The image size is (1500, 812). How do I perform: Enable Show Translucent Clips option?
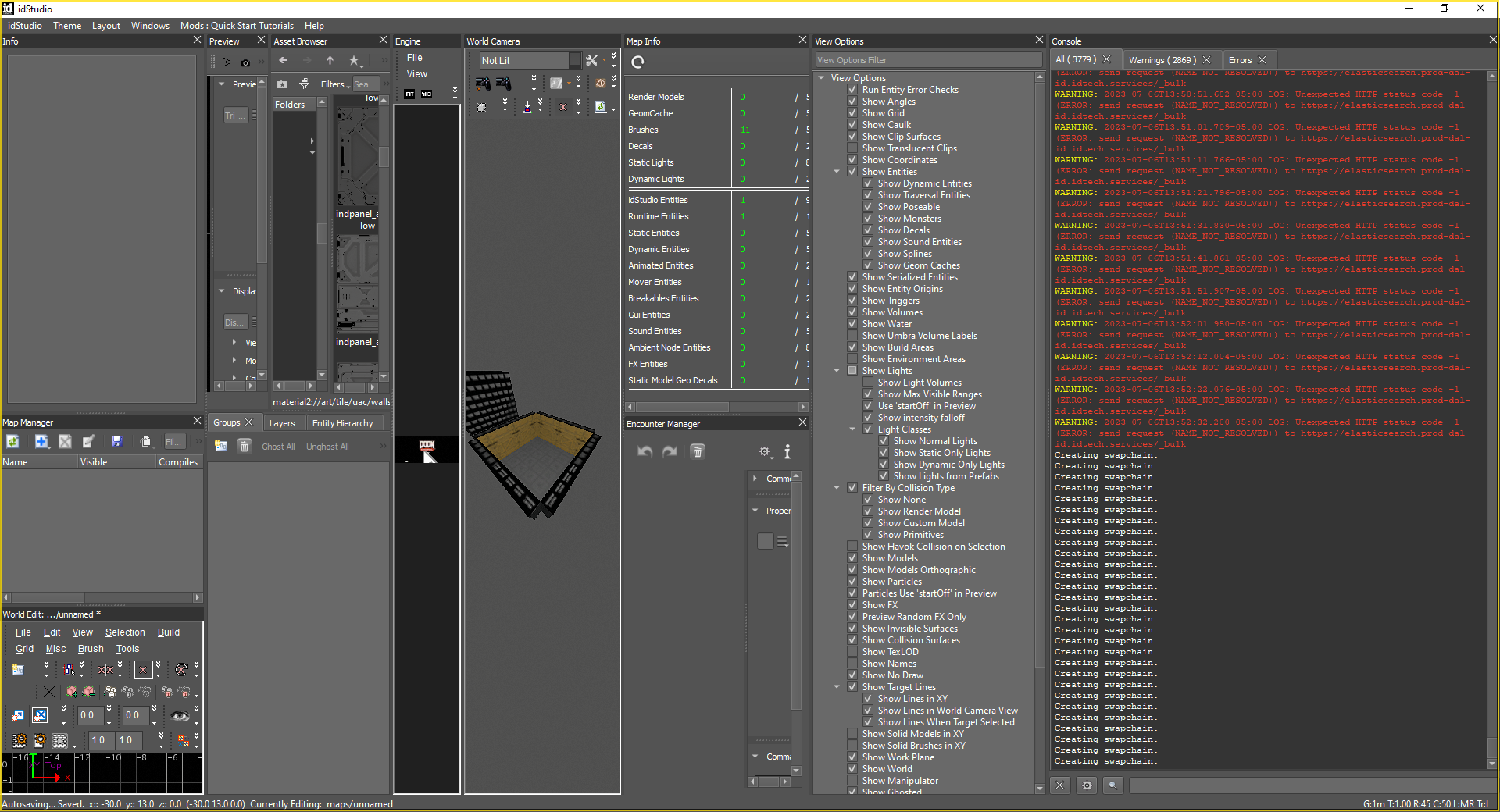point(853,148)
